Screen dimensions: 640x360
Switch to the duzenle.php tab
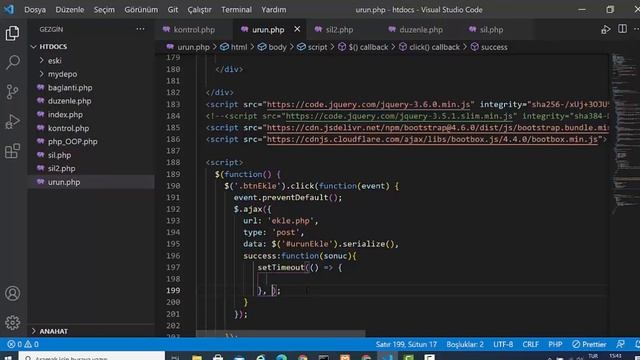pyautogui.click(x=421, y=29)
